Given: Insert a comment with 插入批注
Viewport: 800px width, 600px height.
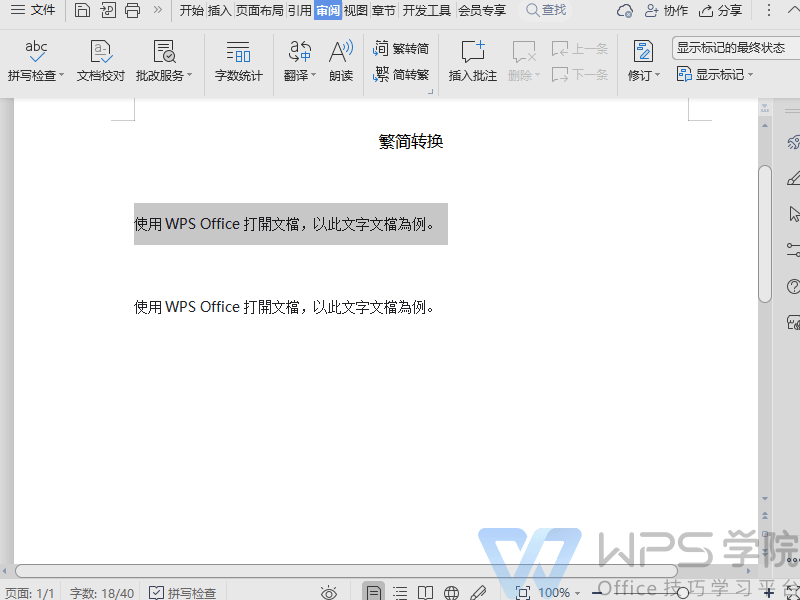Looking at the screenshot, I should click(472, 61).
